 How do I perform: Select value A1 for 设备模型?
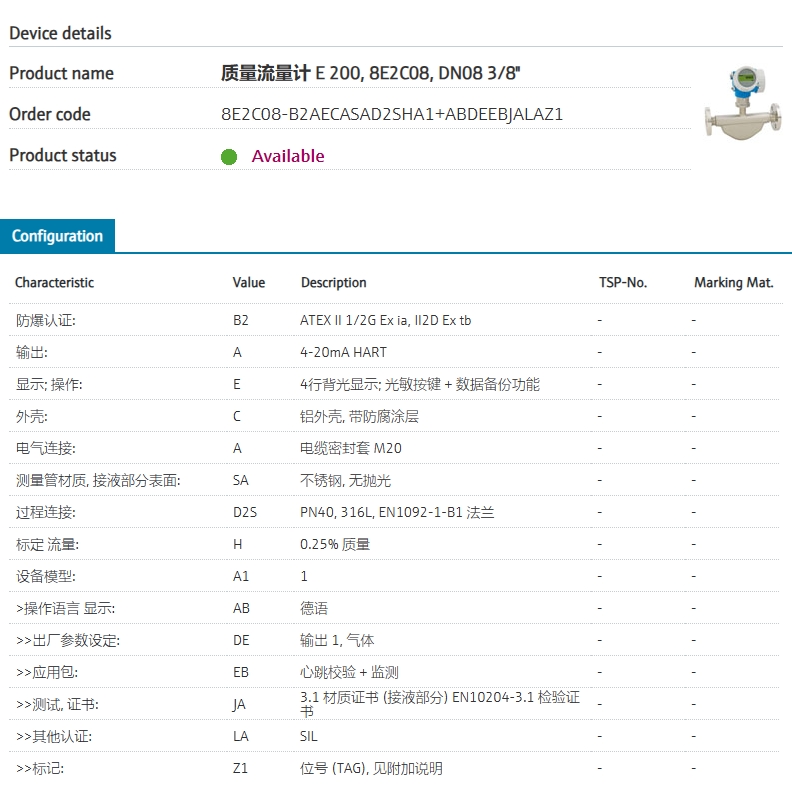coord(241,576)
